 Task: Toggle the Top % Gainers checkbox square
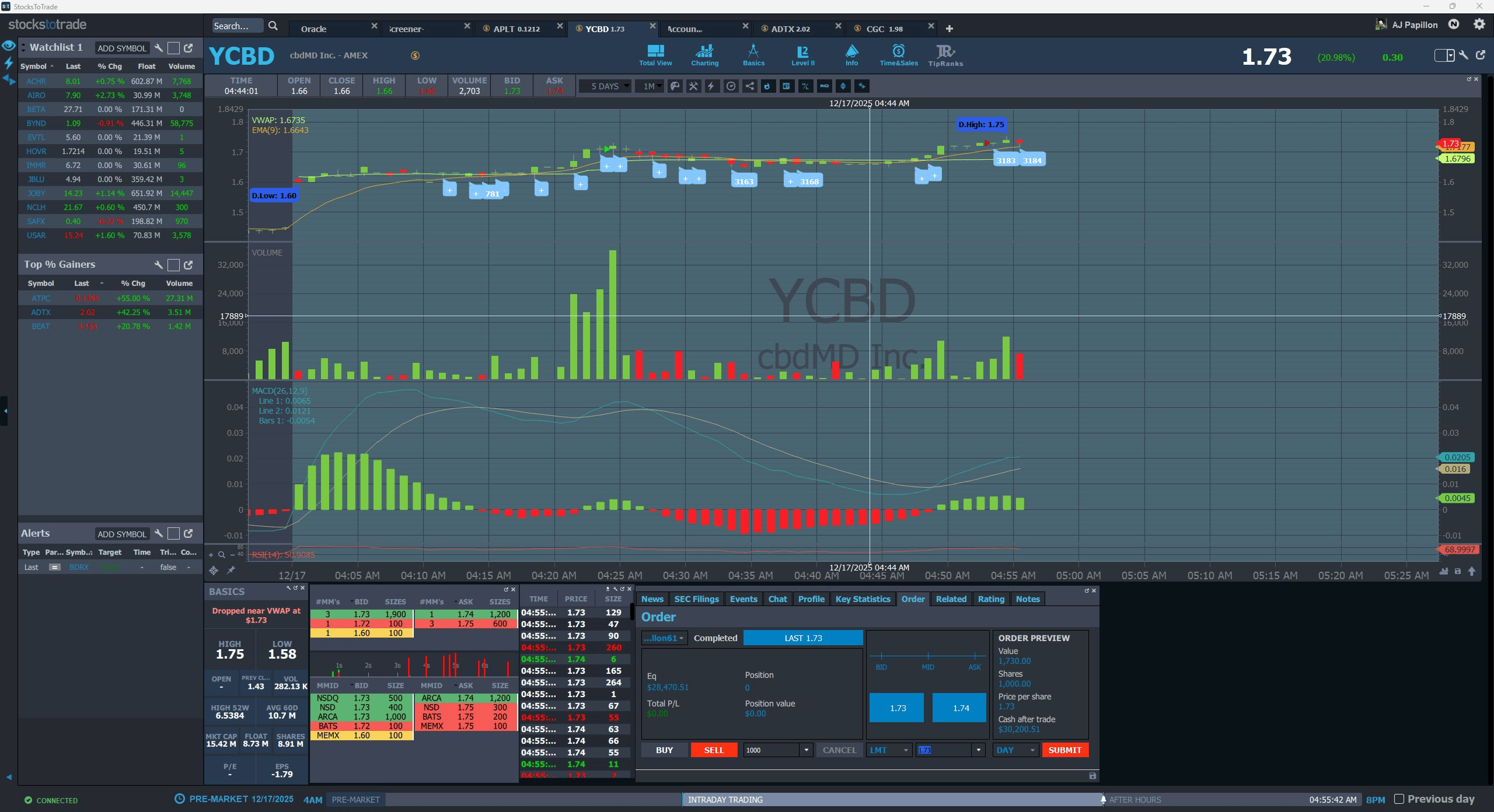click(x=173, y=265)
